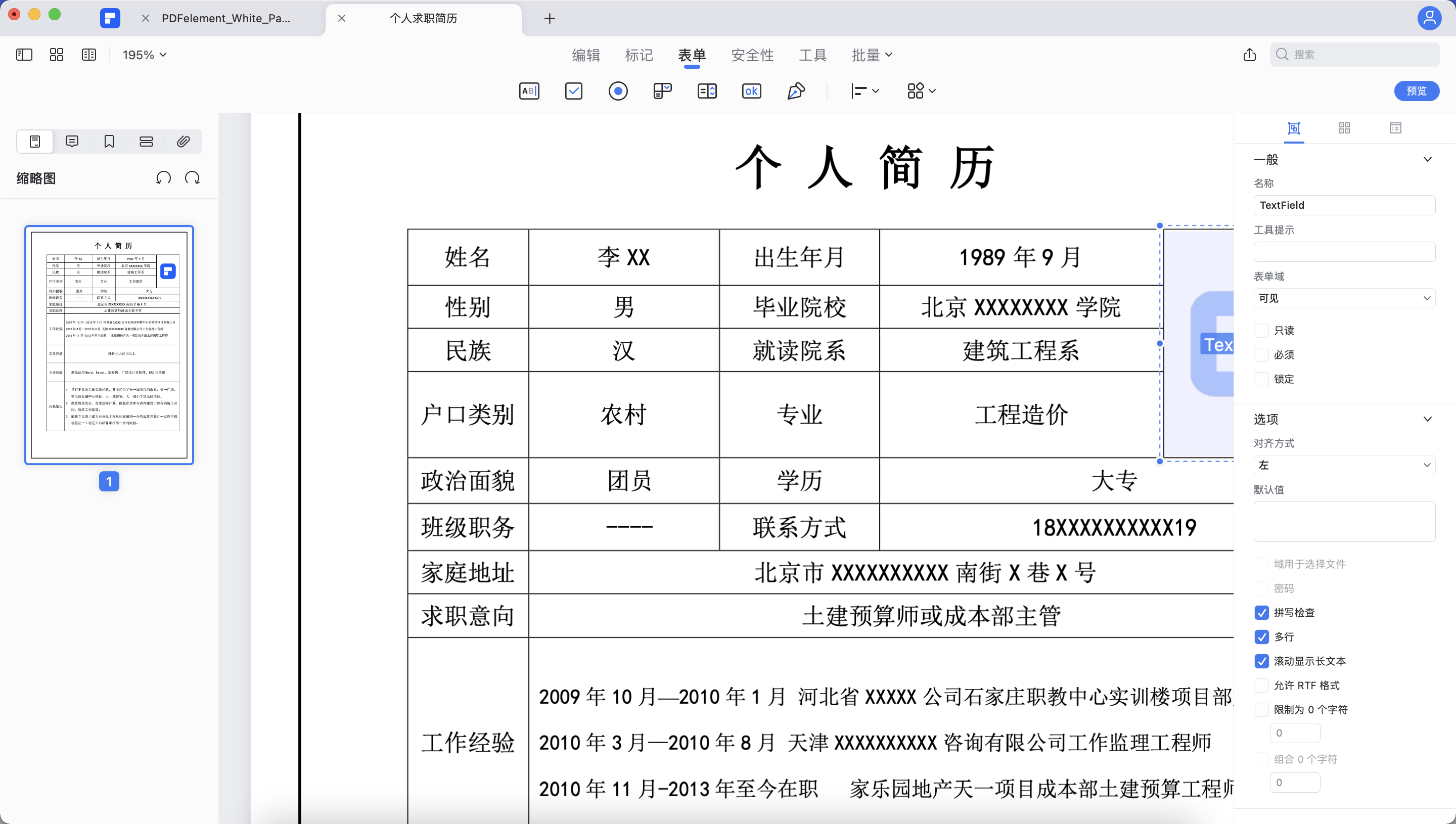Turn off 滚动显示长文本 option
The image size is (1456, 824).
coord(1261,661)
